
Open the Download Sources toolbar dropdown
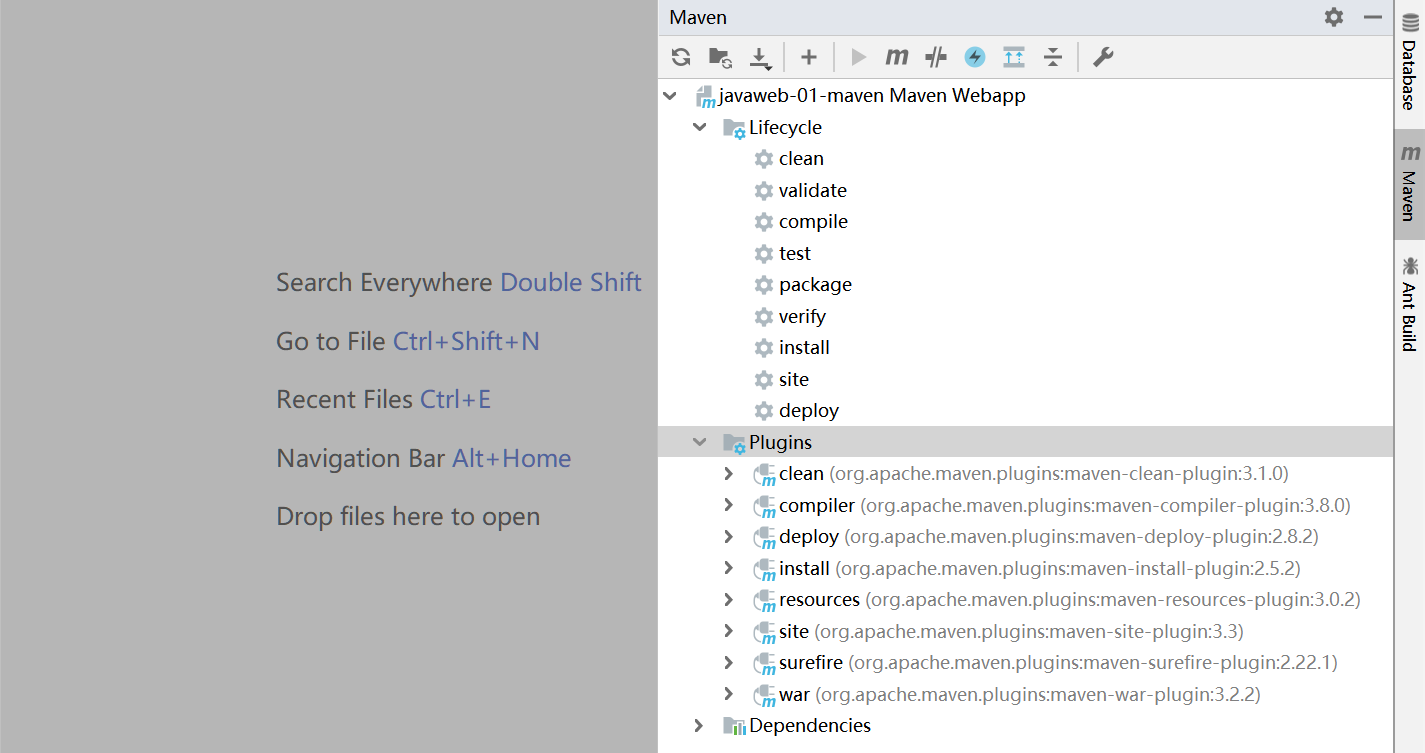[761, 58]
